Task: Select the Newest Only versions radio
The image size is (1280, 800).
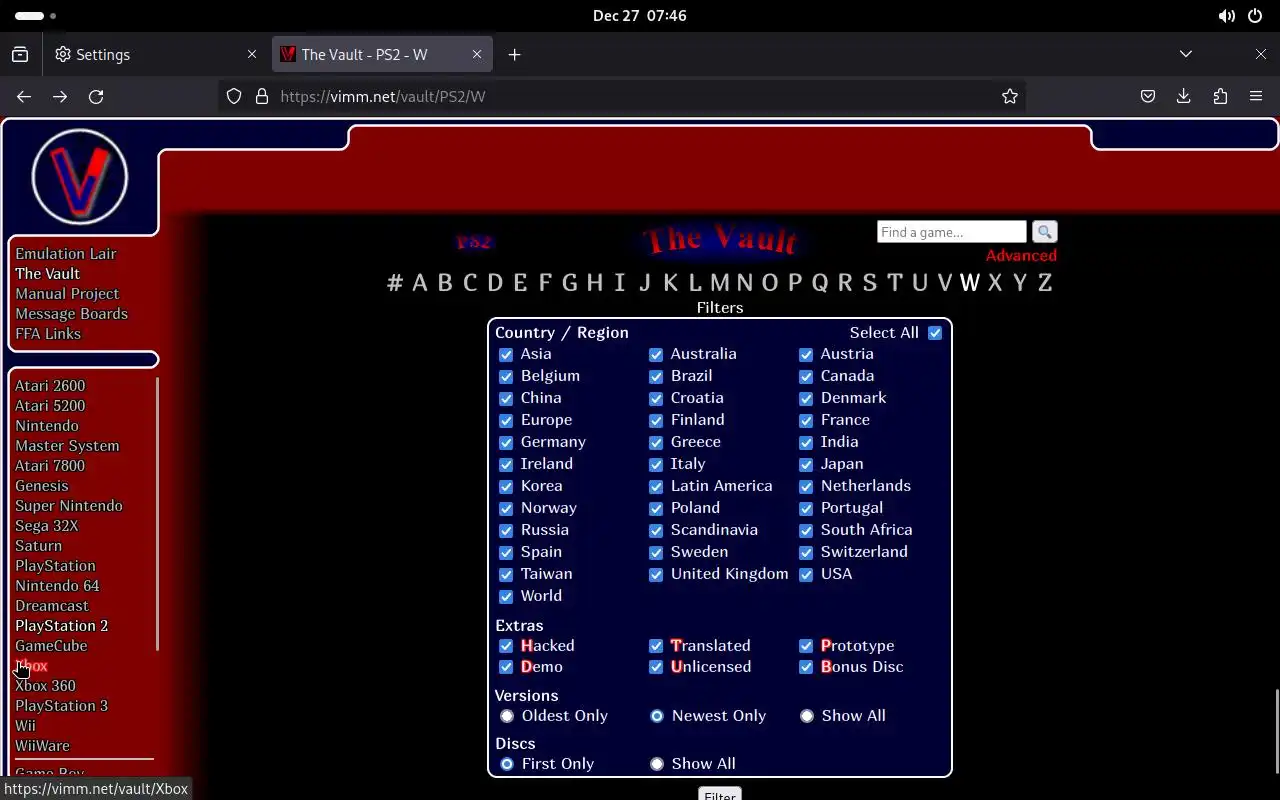Action: [x=657, y=716]
